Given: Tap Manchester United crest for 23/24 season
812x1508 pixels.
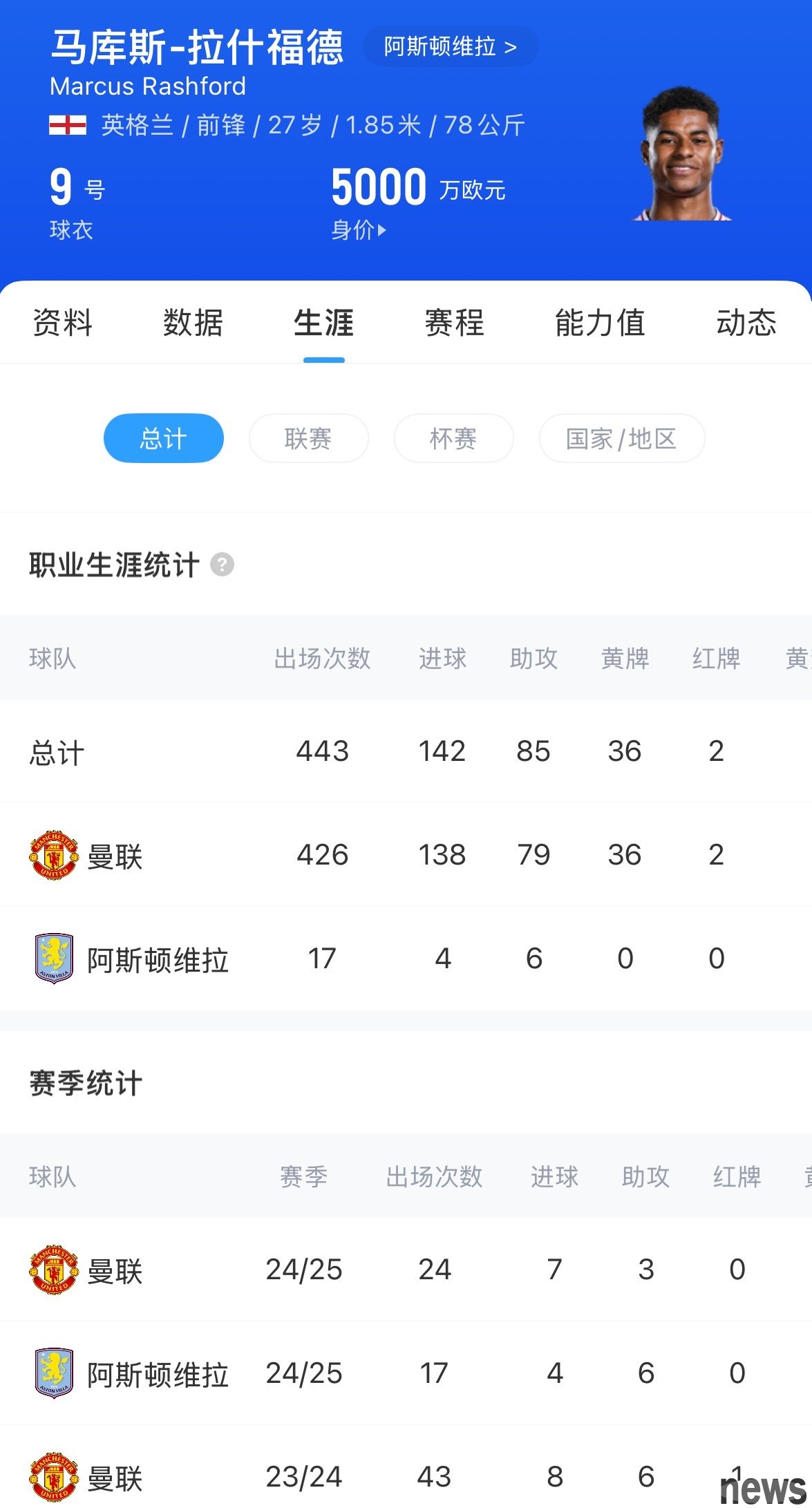Looking at the screenshot, I should point(54,1477).
